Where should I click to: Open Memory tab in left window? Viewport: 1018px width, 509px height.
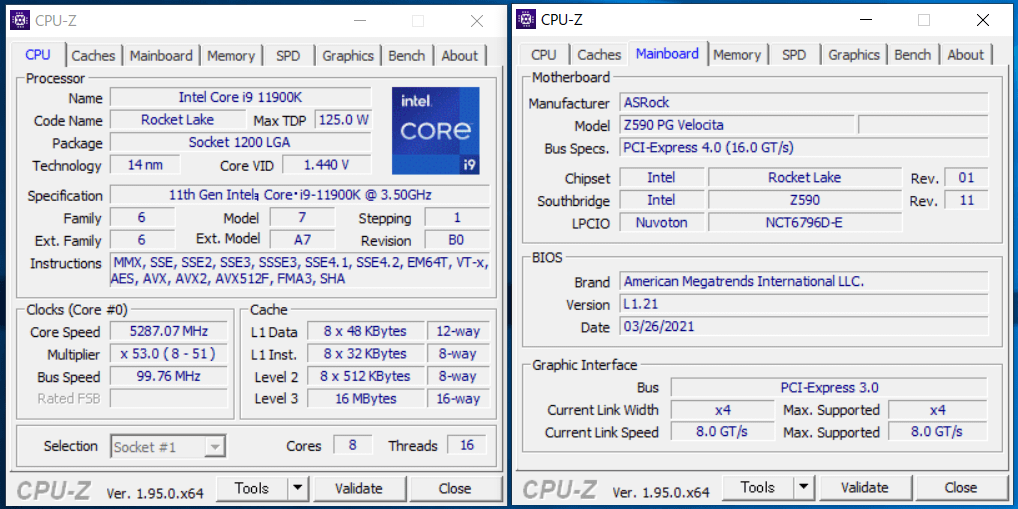(x=231, y=56)
